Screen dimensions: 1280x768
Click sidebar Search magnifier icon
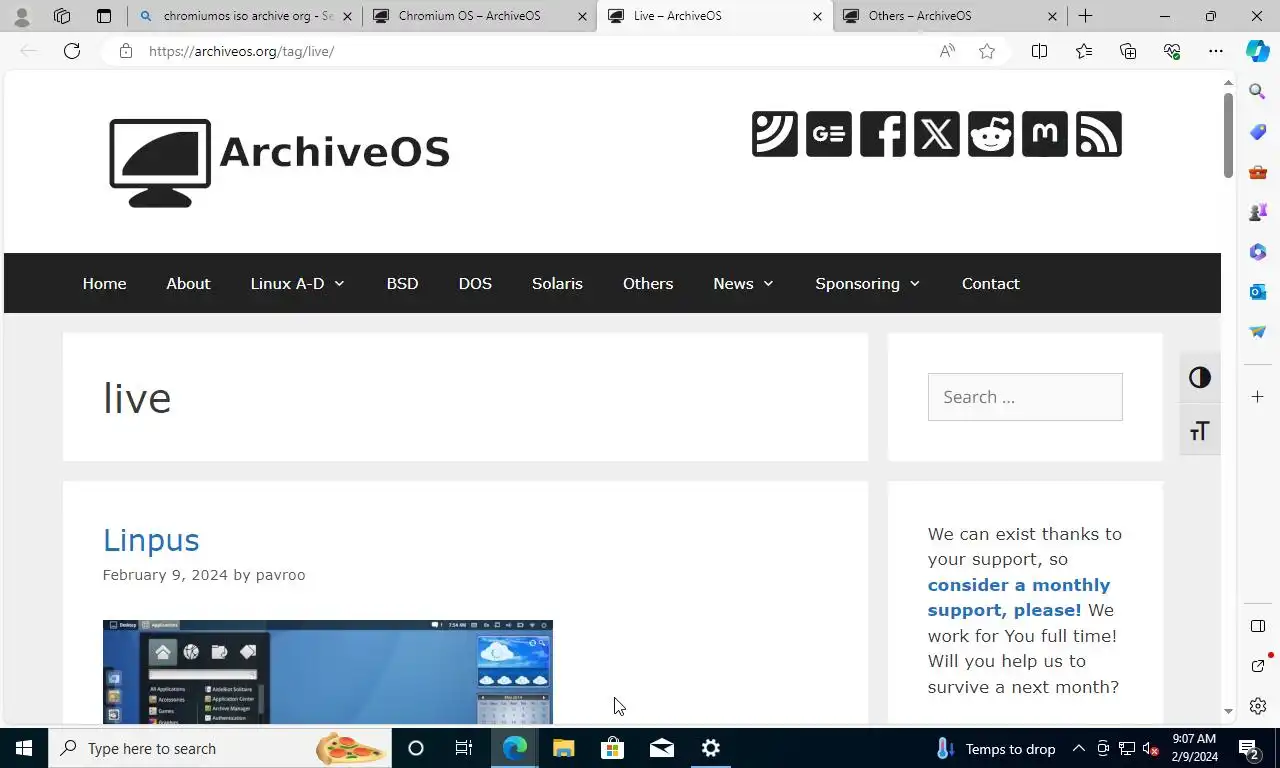click(1258, 92)
